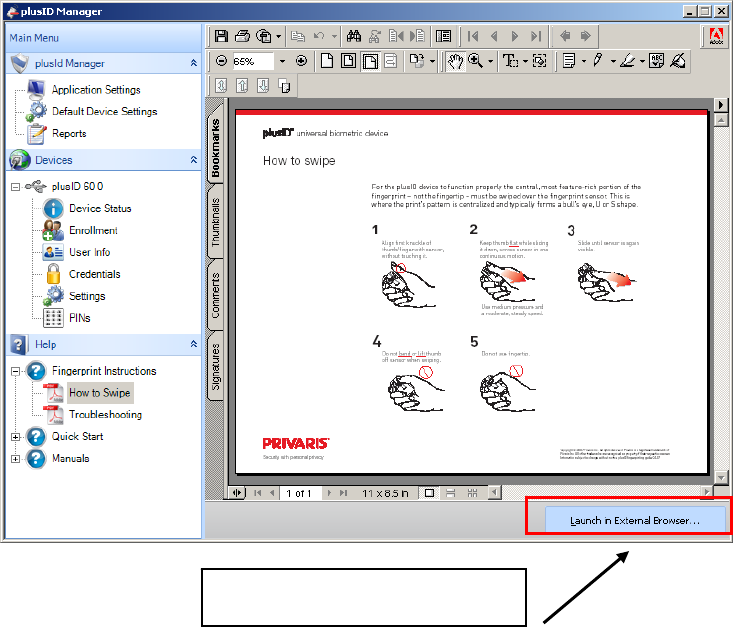This screenshot has height=627, width=733.
Task: Click the Adobe logo icon
Action: click(716, 36)
